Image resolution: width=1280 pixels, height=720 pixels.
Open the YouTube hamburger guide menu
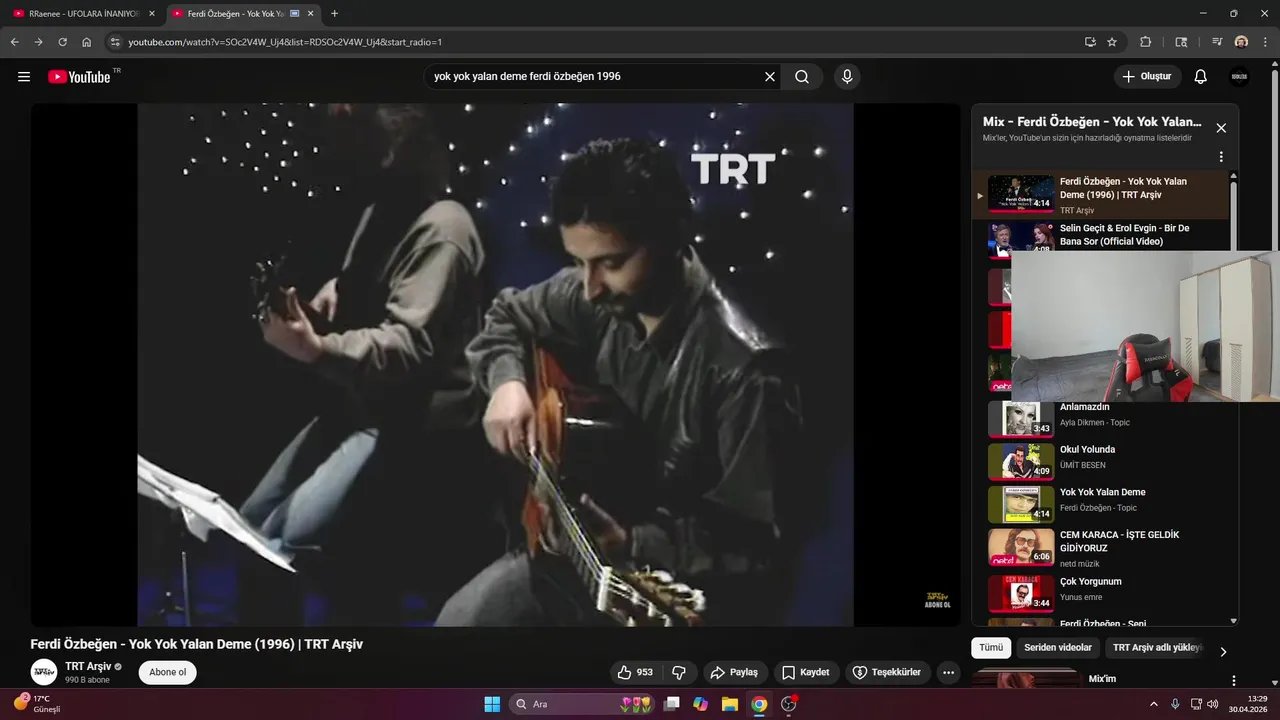[x=24, y=77]
